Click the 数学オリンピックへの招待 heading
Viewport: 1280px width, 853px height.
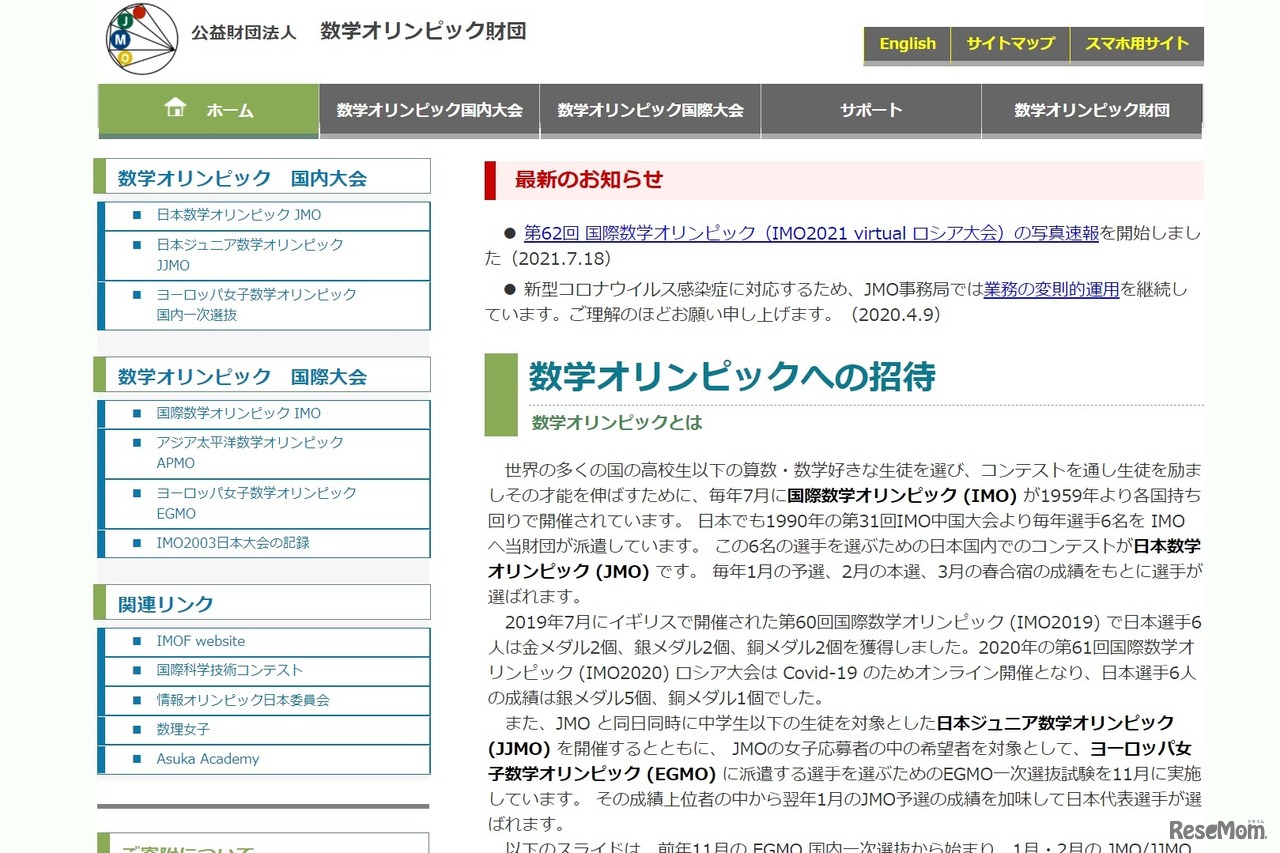click(x=732, y=377)
